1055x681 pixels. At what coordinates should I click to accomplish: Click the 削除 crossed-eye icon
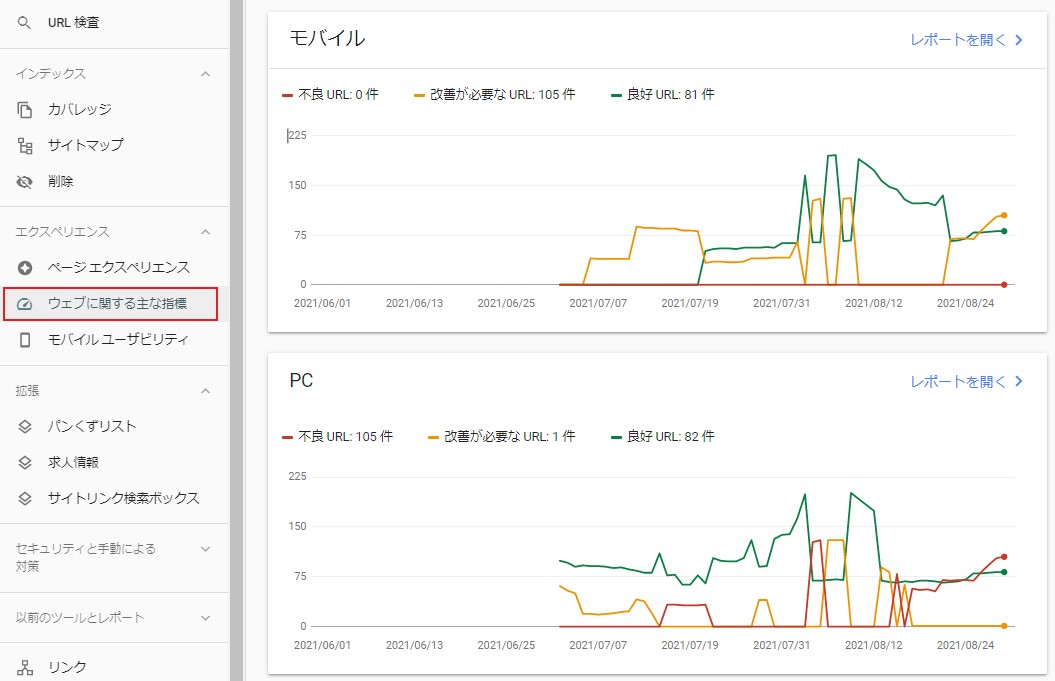click(25, 182)
